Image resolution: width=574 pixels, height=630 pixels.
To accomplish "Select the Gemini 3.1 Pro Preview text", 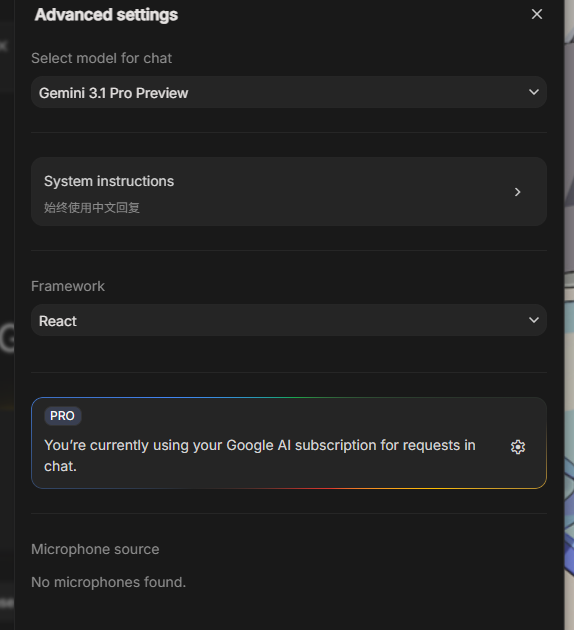I will pyautogui.click(x=113, y=93).
